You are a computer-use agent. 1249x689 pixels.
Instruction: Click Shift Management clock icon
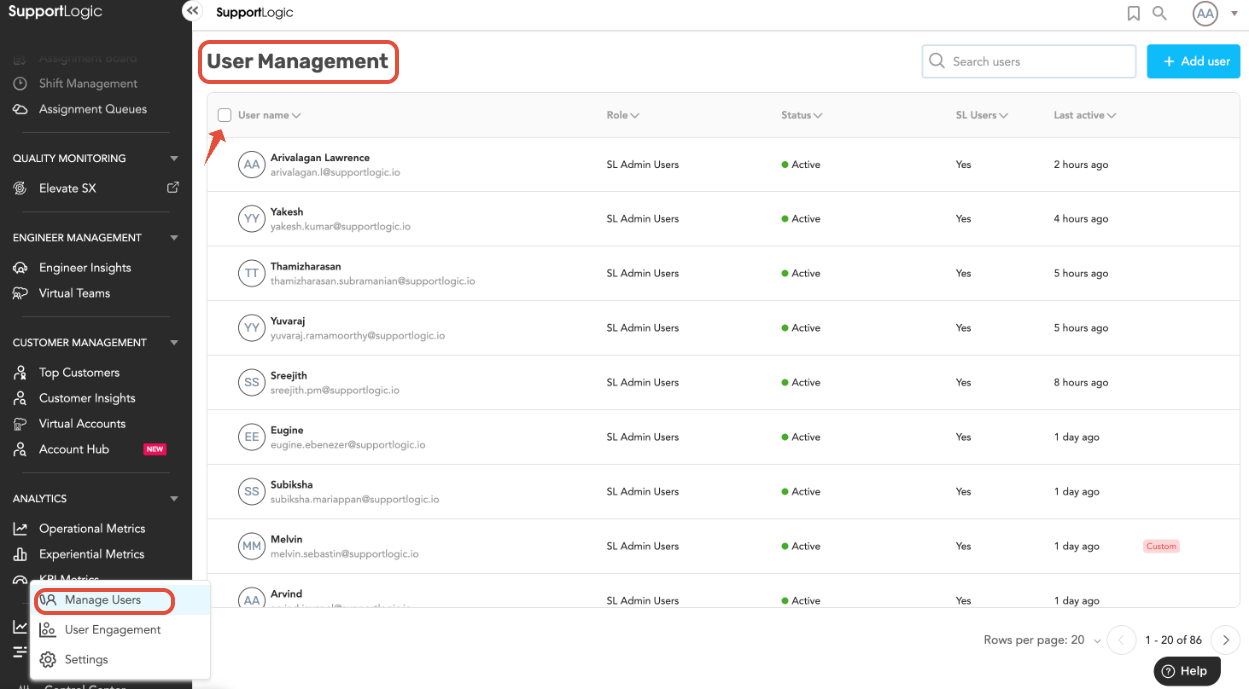click(x=20, y=83)
